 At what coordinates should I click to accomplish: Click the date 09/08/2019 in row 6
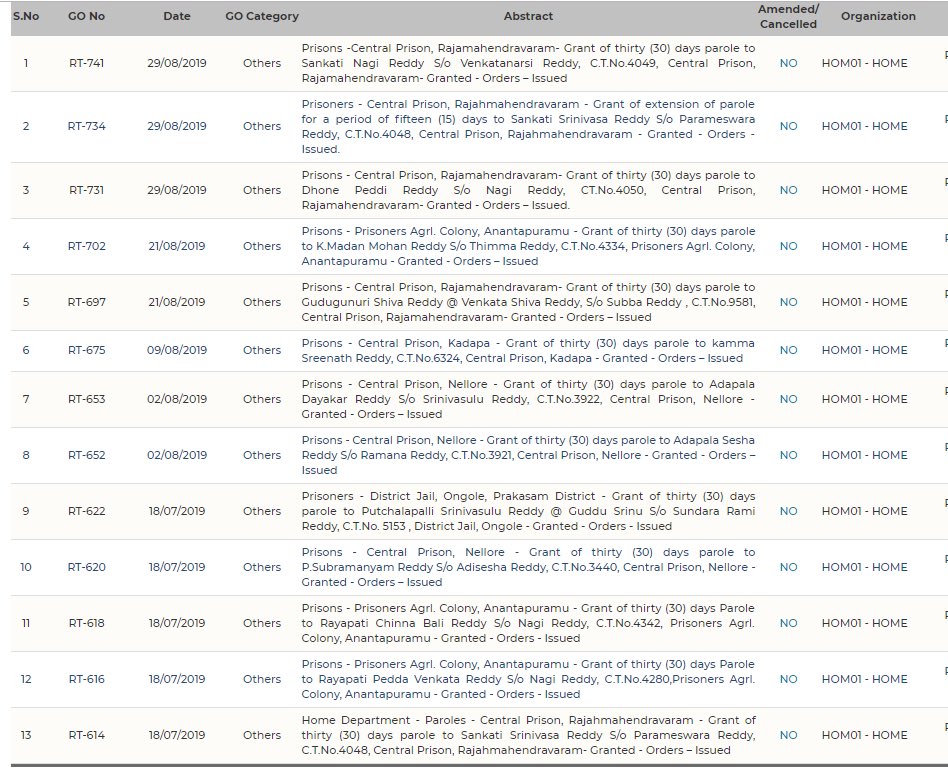[x=177, y=351]
